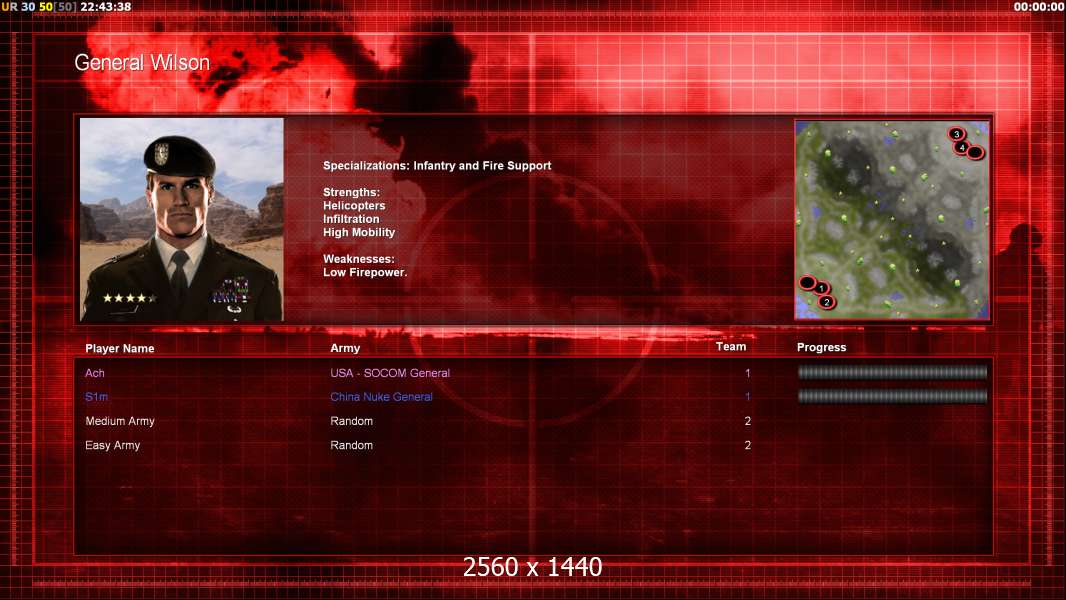Click the "Progress" column header

[821, 347]
